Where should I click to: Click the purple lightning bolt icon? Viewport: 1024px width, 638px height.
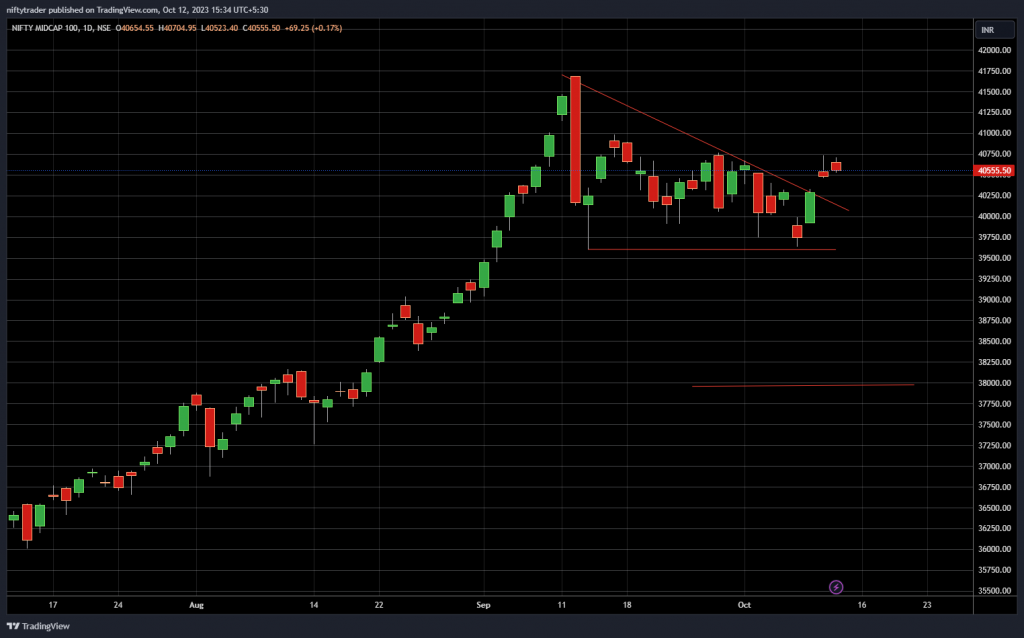[x=837, y=587]
